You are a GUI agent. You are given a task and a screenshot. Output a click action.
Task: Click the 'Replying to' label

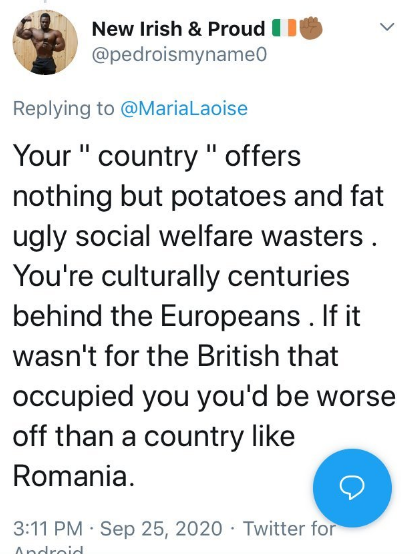point(64,109)
